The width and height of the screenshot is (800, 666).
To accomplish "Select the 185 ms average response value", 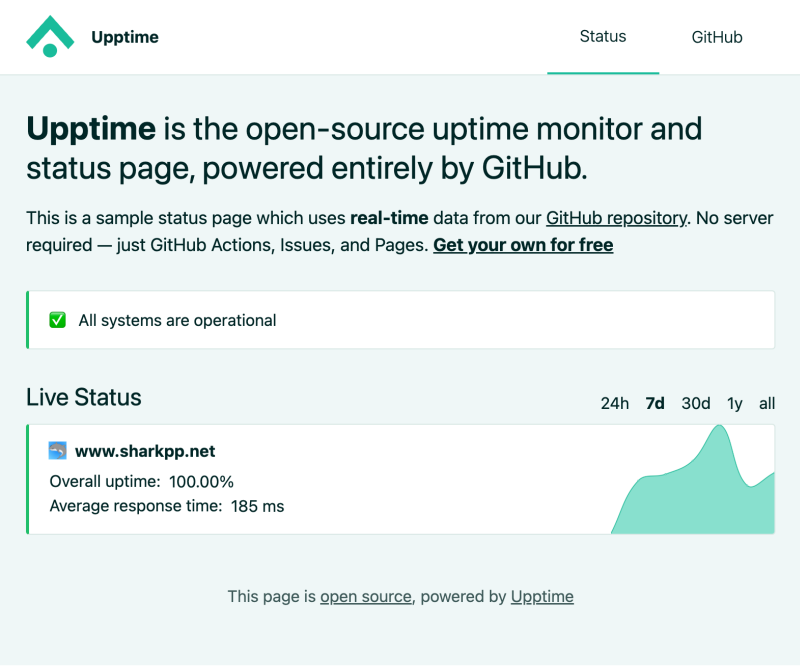I will tap(257, 506).
